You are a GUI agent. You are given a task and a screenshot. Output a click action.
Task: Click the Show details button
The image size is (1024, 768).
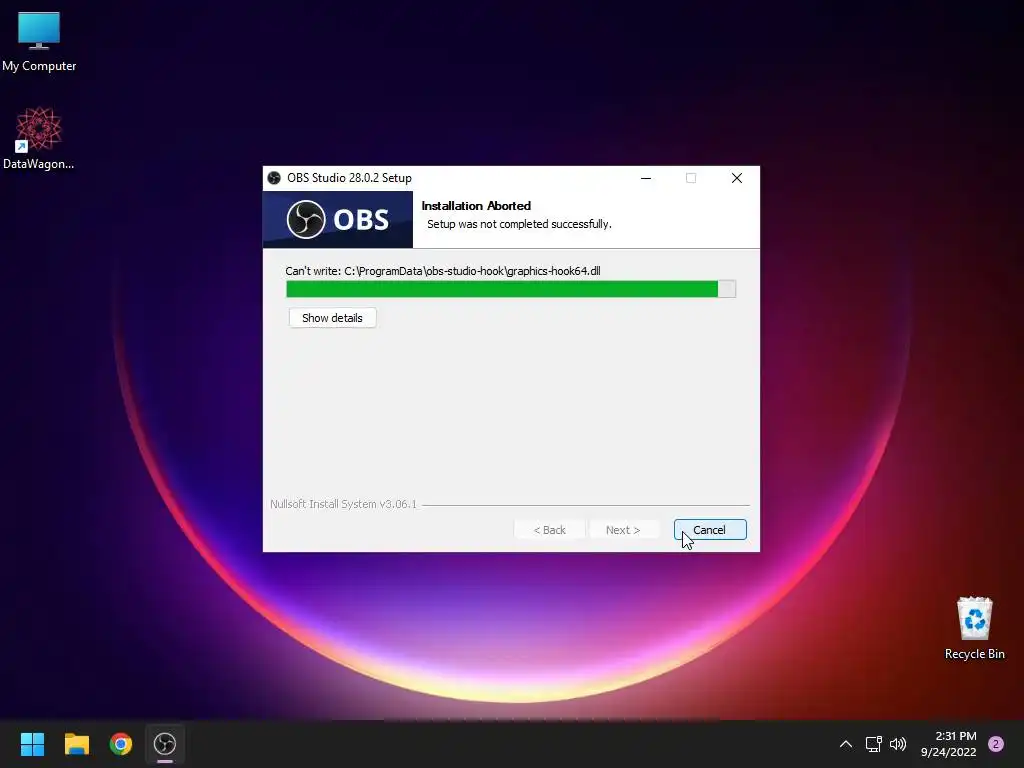tap(332, 318)
